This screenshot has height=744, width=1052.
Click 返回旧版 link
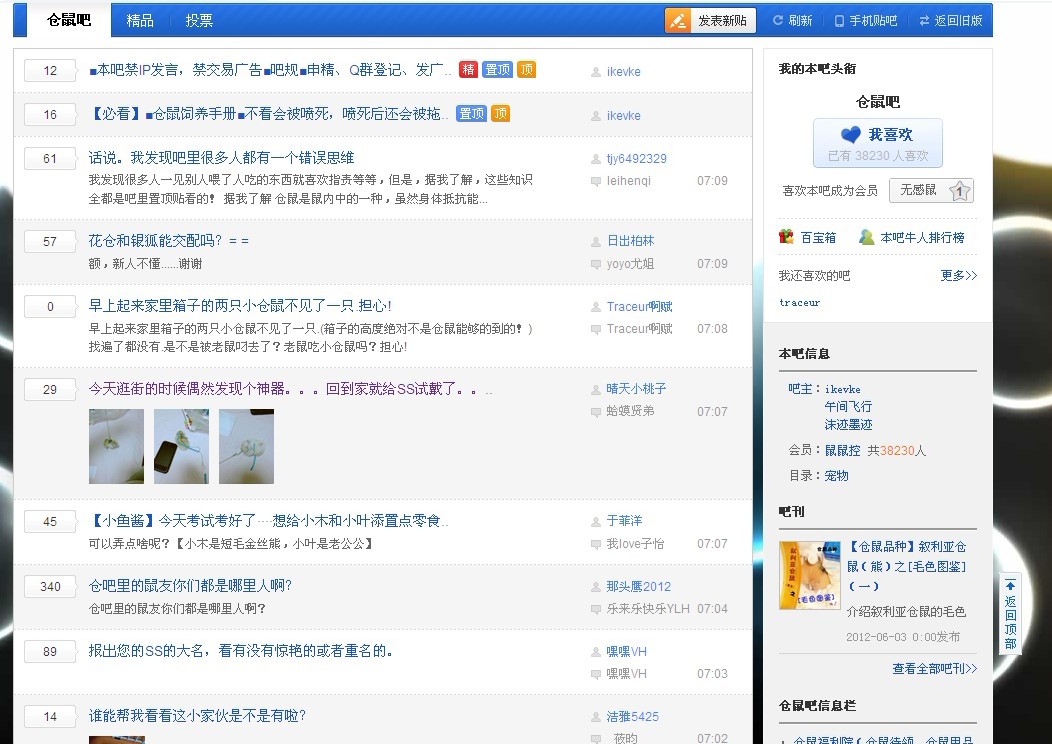pyautogui.click(x=958, y=21)
